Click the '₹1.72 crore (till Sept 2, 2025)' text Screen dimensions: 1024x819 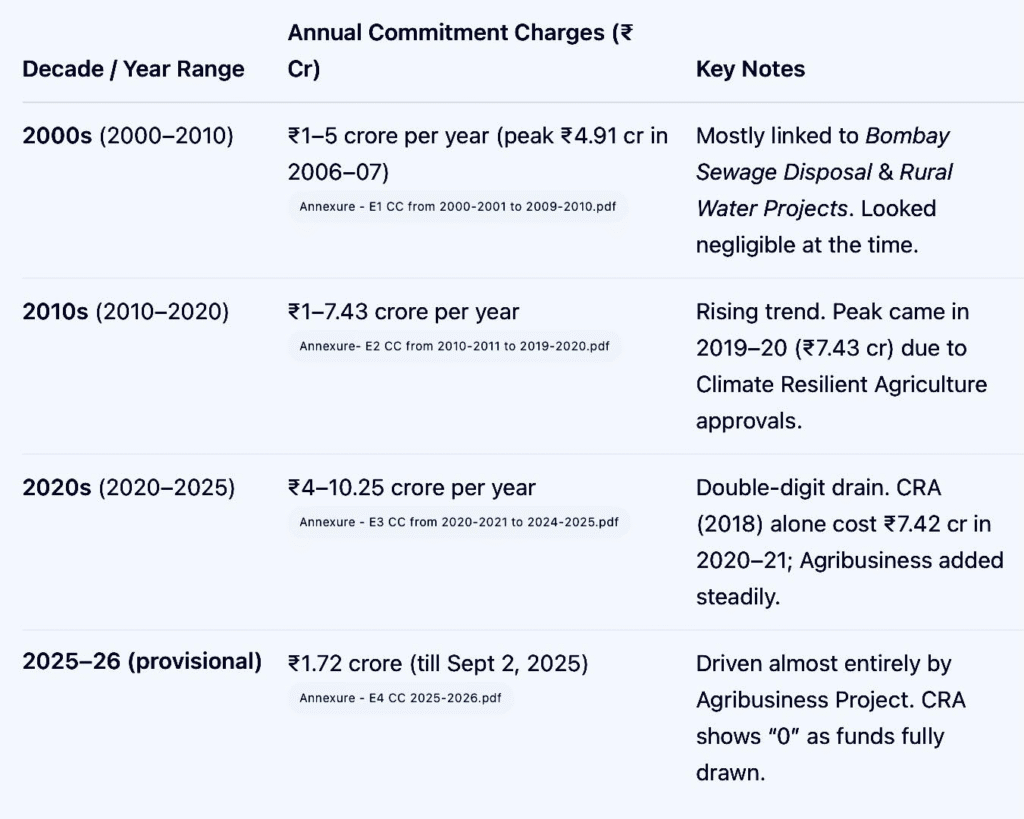coord(438,663)
